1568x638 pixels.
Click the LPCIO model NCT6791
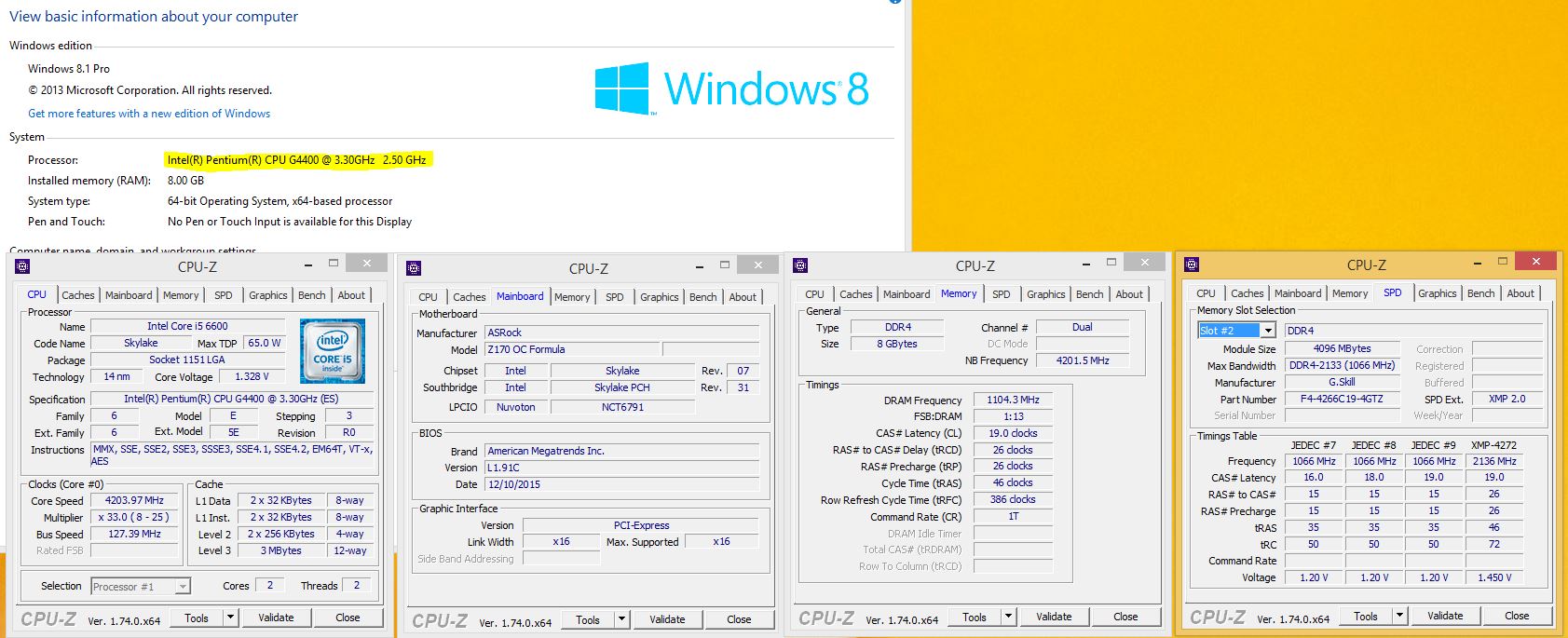622,407
